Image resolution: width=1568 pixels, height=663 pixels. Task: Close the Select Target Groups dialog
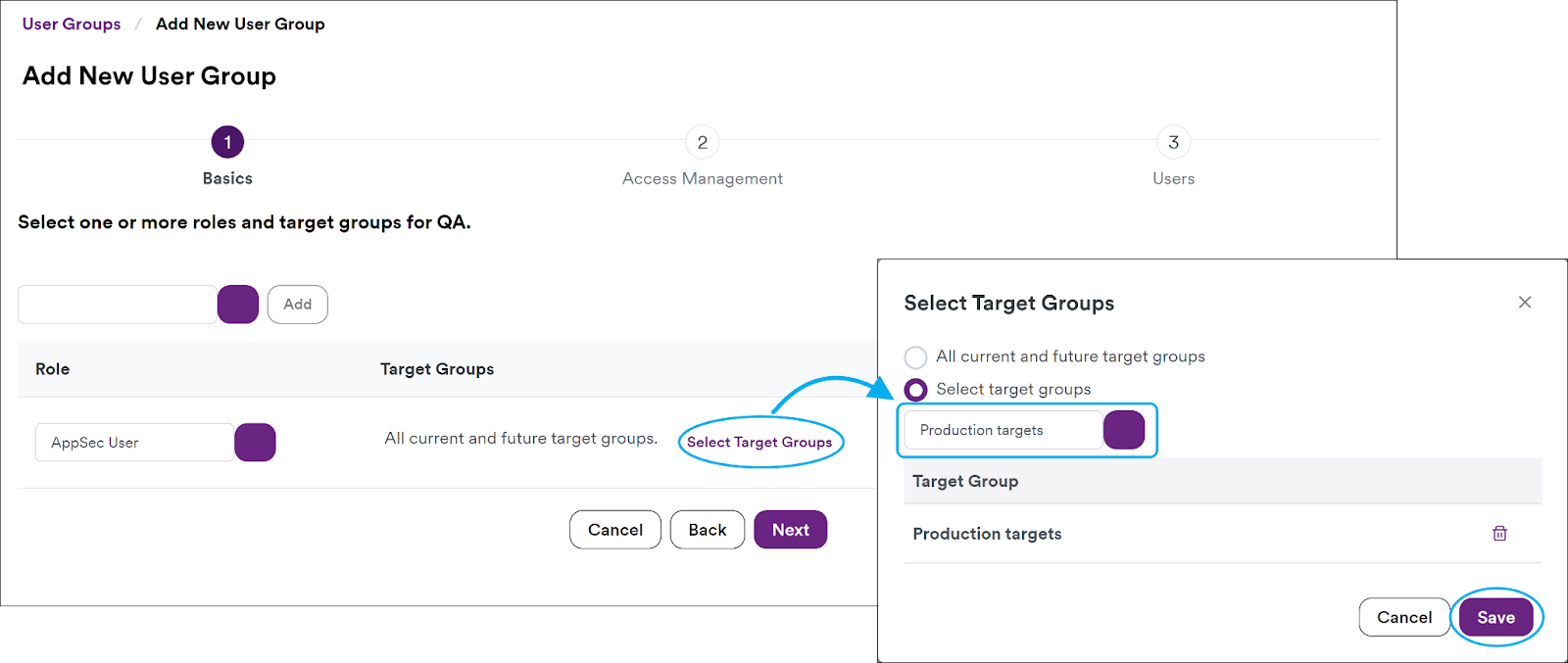[1525, 303]
